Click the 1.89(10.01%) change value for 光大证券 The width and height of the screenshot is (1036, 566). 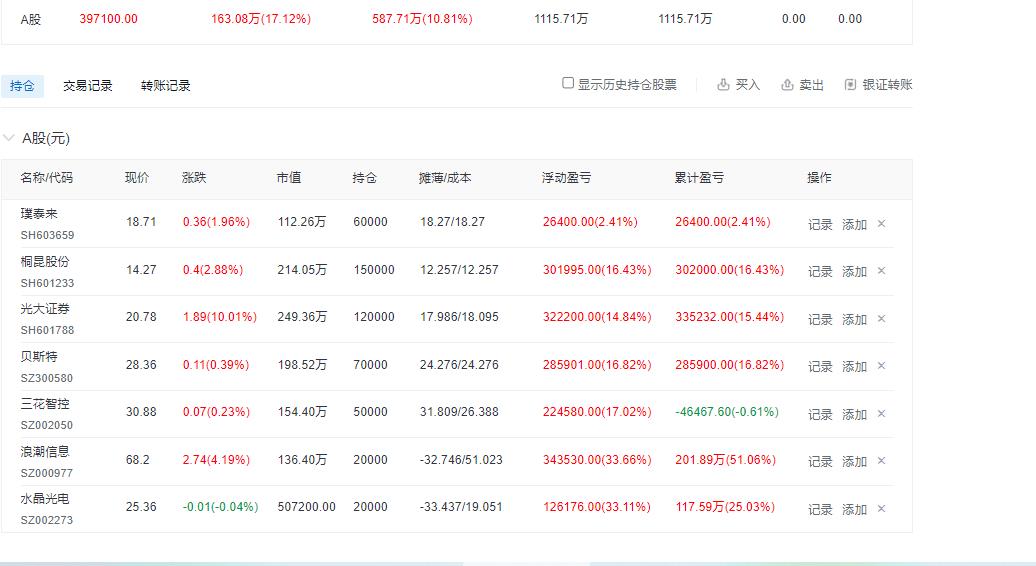pyautogui.click(x=220, y=317)
